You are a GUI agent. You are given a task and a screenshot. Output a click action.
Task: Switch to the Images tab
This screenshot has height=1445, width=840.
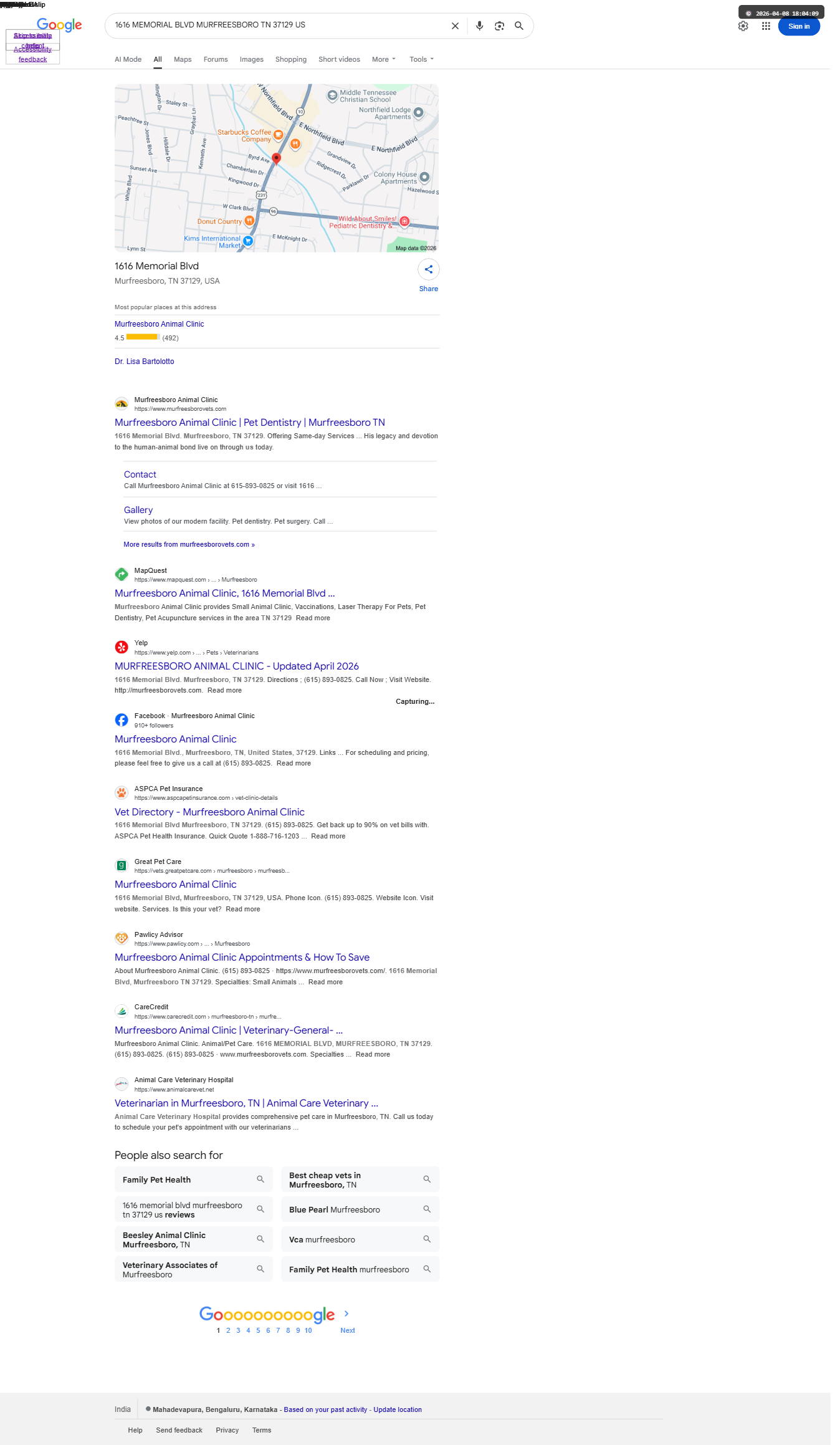click(252, 59)
